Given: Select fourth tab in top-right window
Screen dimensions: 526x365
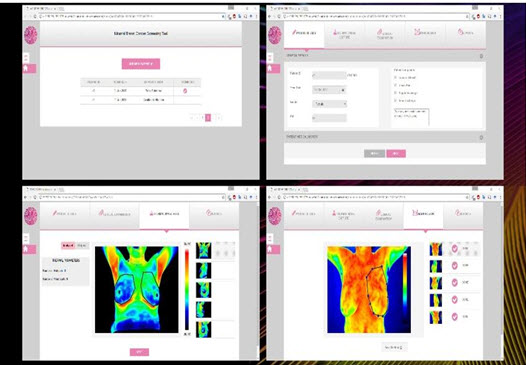Looking at the screenshot, I should click(x=425, y=35).
